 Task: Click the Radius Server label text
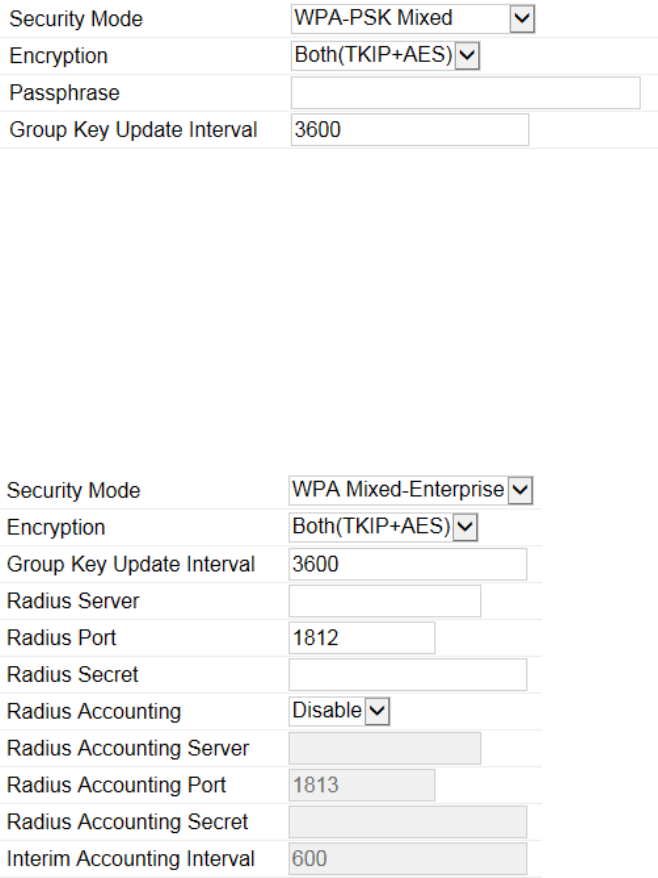[x=73, y=601]
